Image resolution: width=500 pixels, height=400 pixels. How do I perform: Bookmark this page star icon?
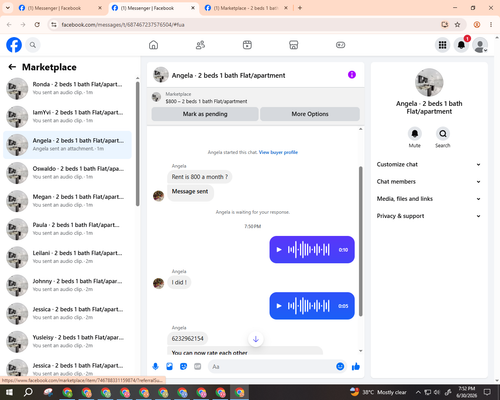[x=457, y=24]
